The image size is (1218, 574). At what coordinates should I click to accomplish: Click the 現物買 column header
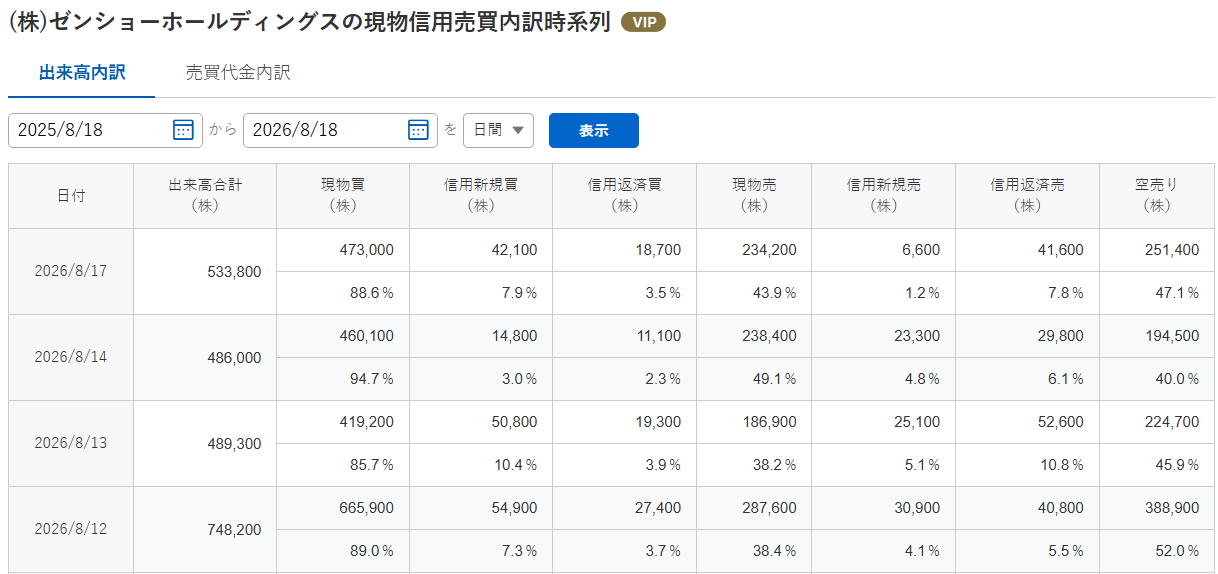tap(343, 196)
